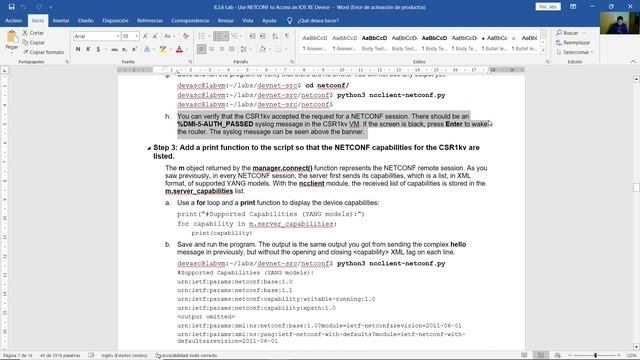Click the accessibility status in status bar
The image size is (640, 360).
pyautogui.click(x=186, y=356)
